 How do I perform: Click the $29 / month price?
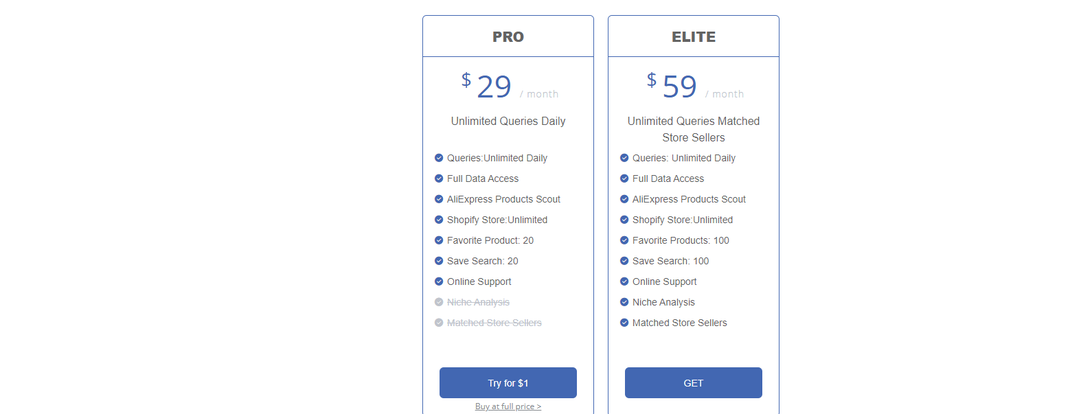click(x=509, y=87)
